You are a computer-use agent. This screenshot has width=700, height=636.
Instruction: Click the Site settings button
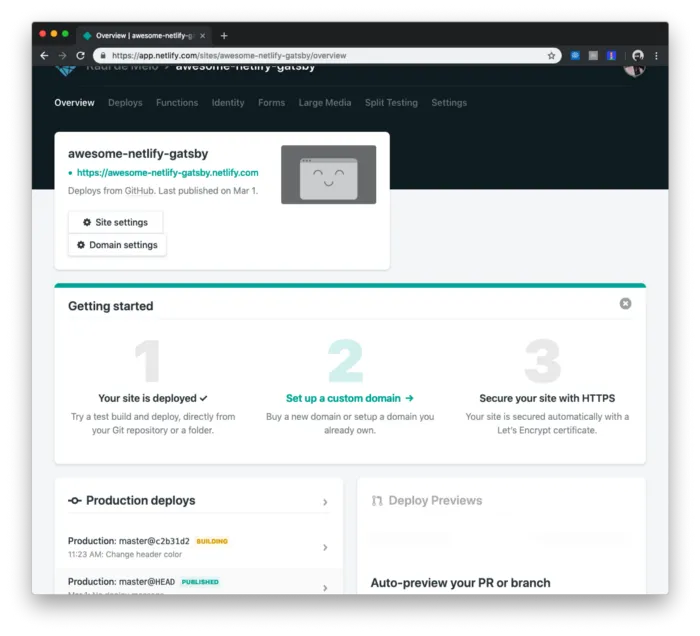click(x=116, y=222)
